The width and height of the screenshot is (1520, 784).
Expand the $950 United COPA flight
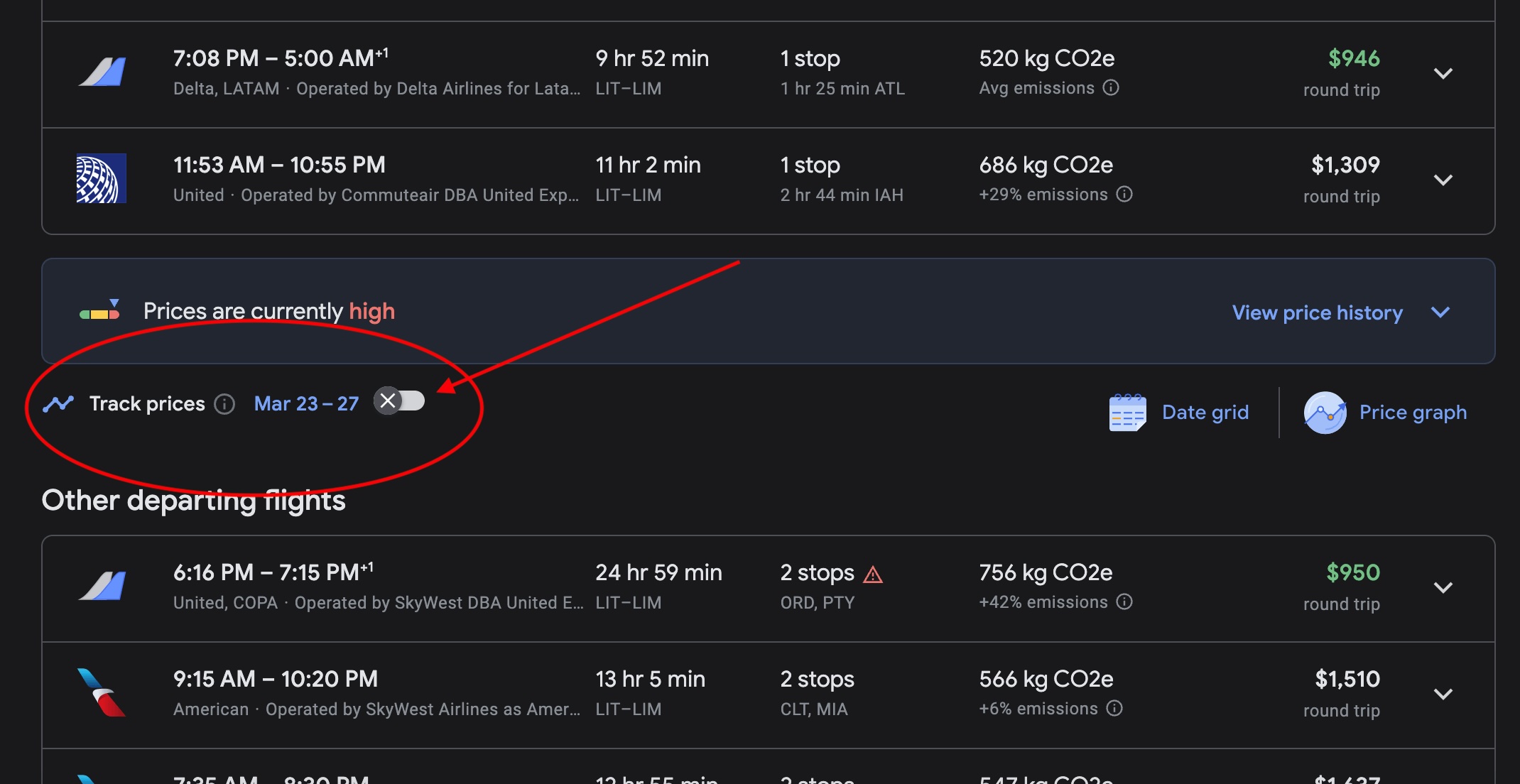pyautogui.click(x=1443, y=588)
